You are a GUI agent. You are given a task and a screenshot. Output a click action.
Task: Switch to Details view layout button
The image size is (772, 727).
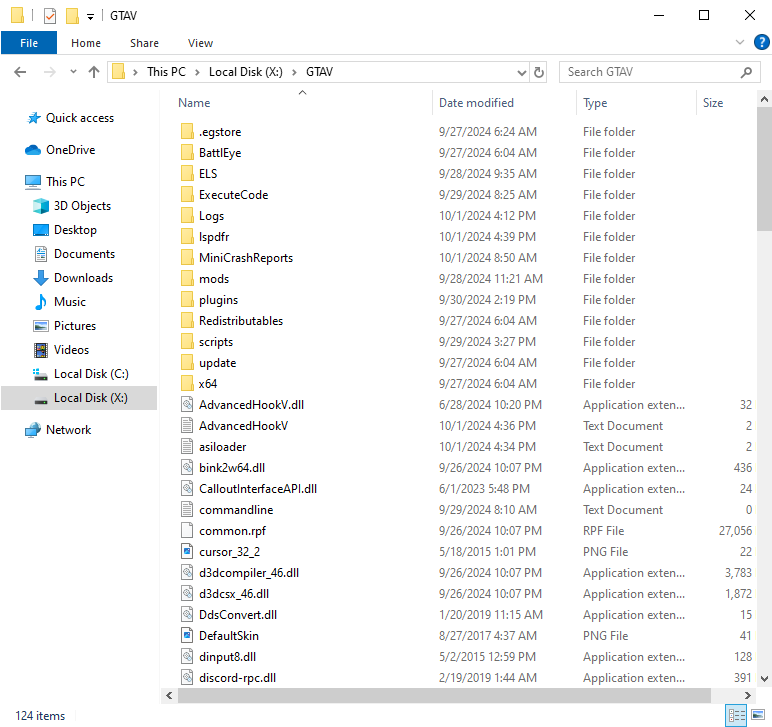click(x=737, y=715)
